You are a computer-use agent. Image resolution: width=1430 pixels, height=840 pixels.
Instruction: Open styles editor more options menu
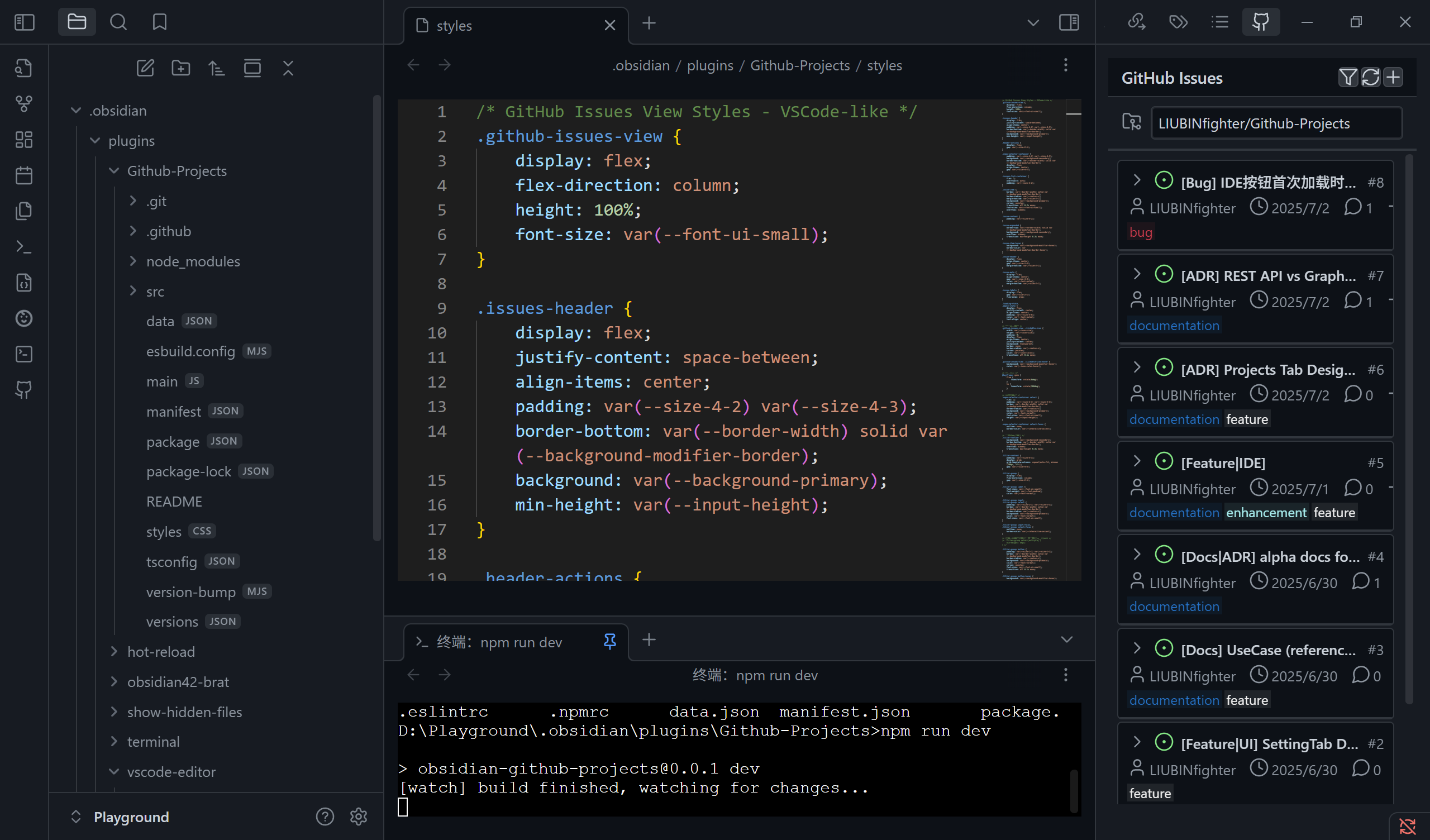click(x=1066, y=65)
